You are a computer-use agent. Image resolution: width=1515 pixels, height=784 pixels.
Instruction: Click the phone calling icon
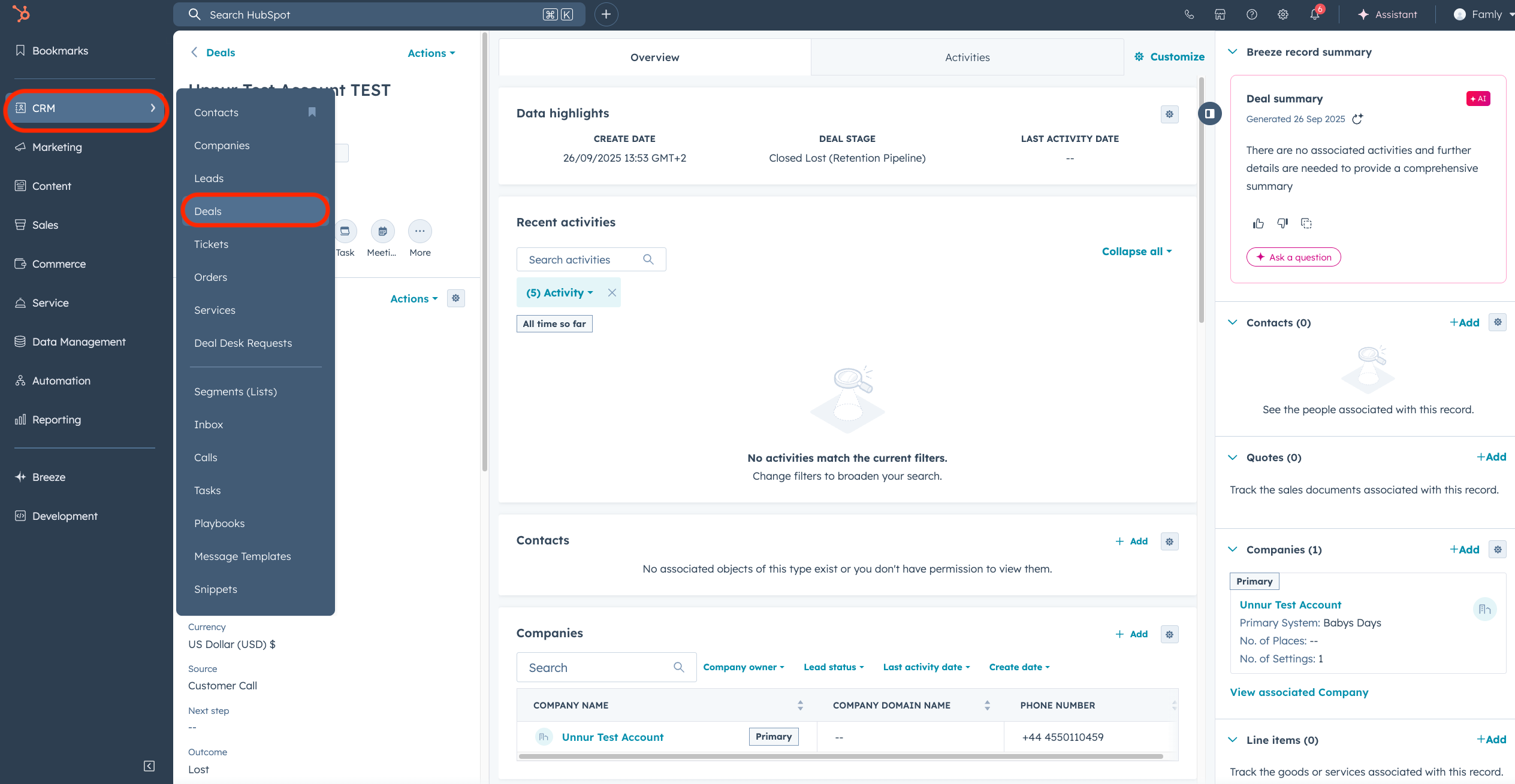tap(1189, 14)
